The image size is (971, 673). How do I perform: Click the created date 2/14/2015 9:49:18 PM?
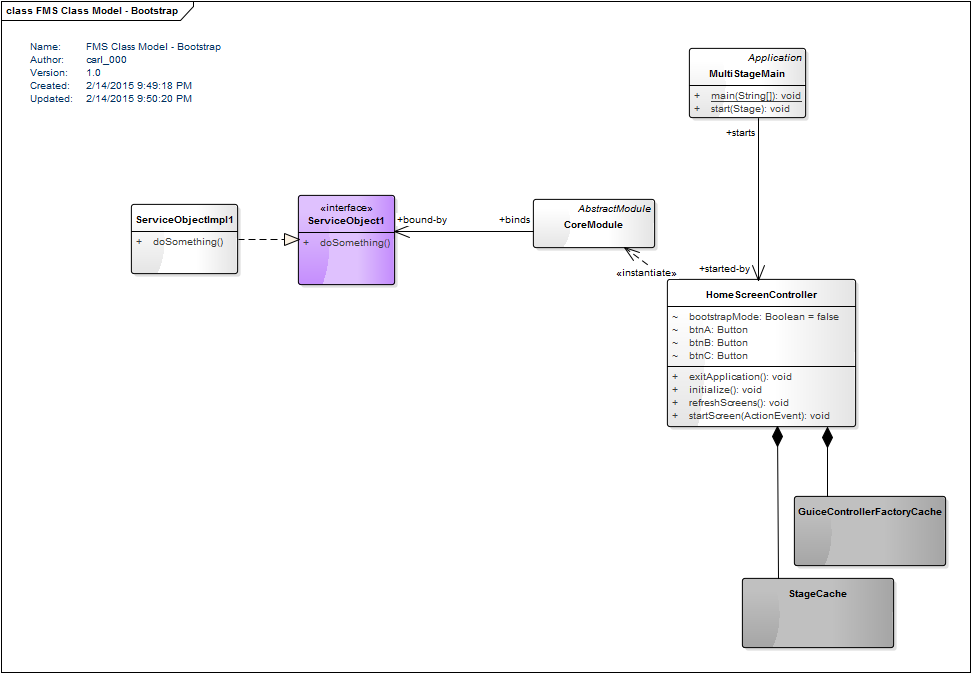click(x=139, y=85)
